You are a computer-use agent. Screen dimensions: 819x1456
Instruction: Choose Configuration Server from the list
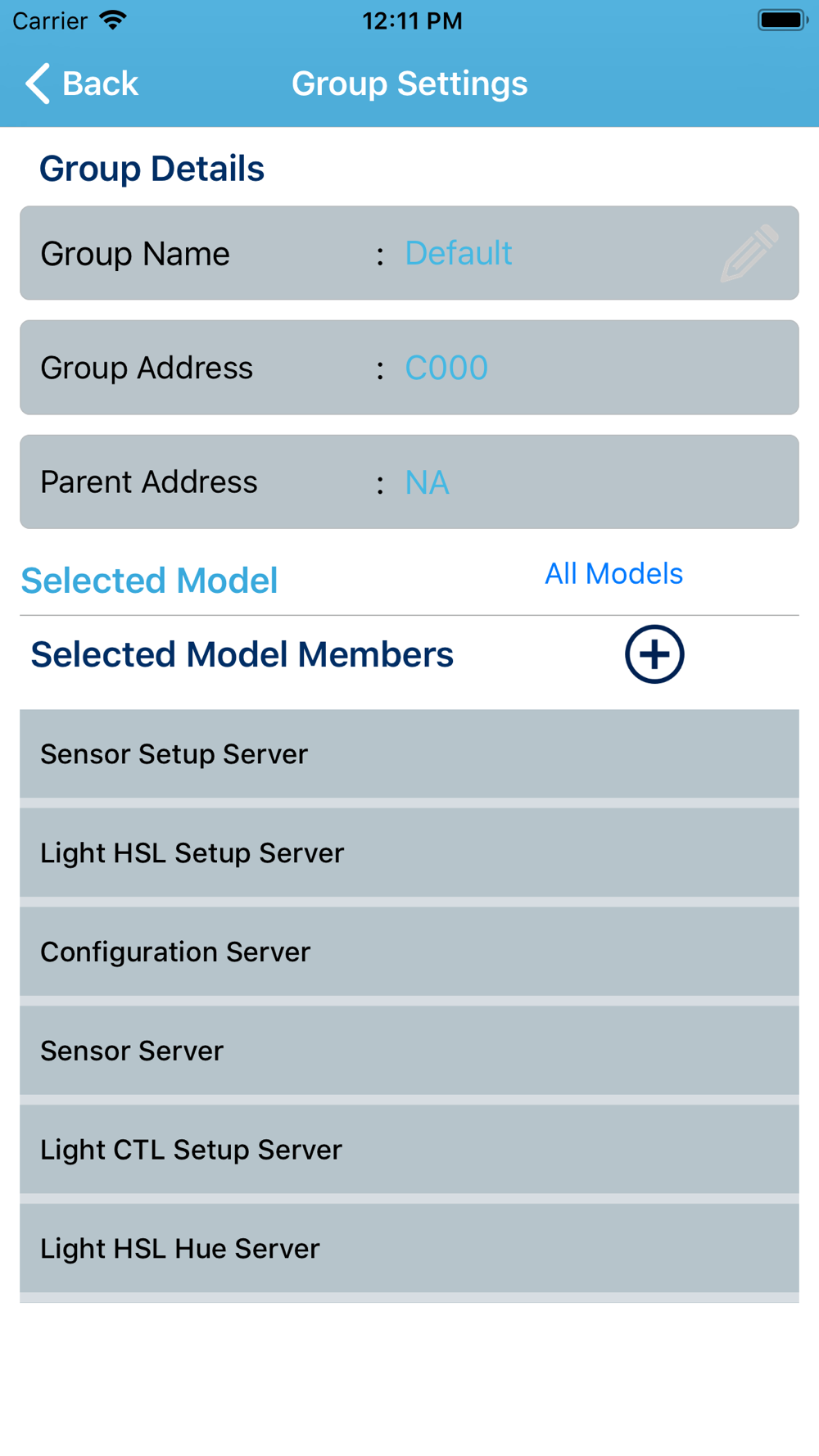[x=409, y=952]
